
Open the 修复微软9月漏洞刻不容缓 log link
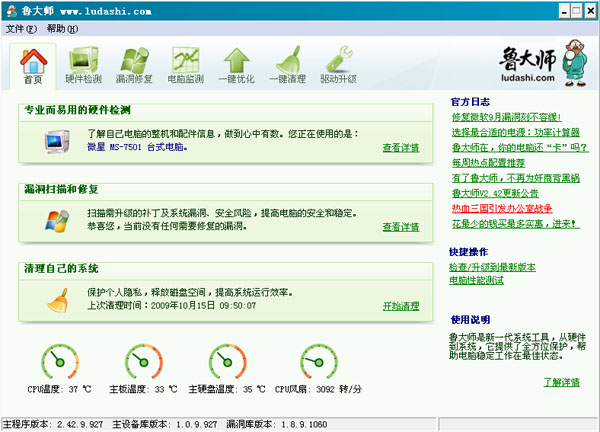[x=507, y=117]
